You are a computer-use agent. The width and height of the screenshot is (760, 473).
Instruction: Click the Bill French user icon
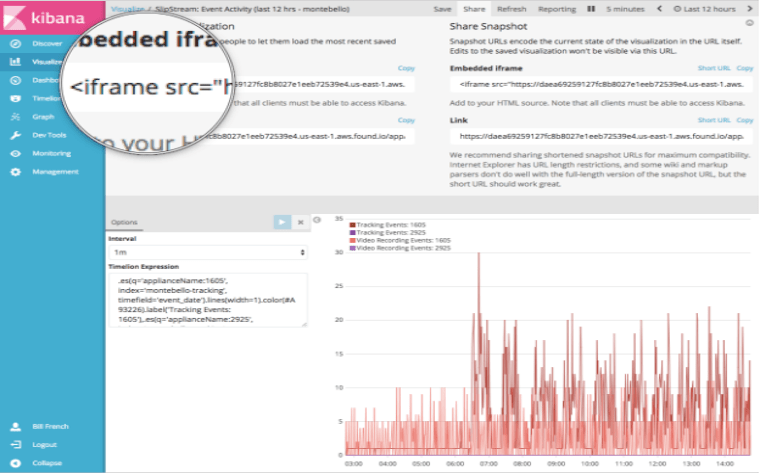[x=16, y=426]
